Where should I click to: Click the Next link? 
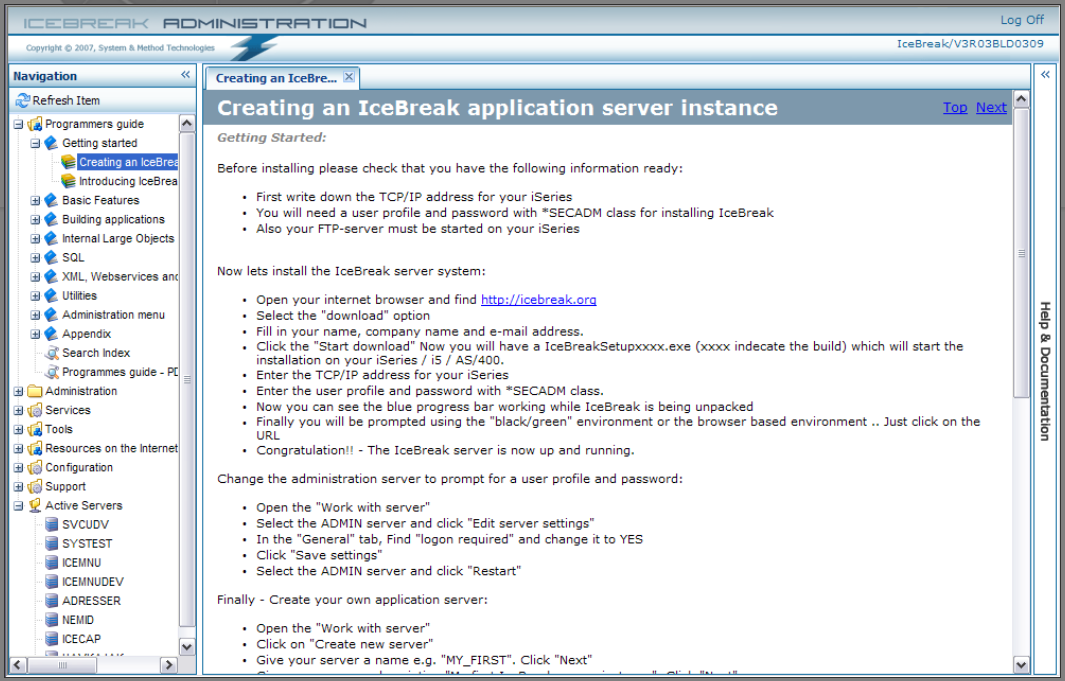coord(991,107)
